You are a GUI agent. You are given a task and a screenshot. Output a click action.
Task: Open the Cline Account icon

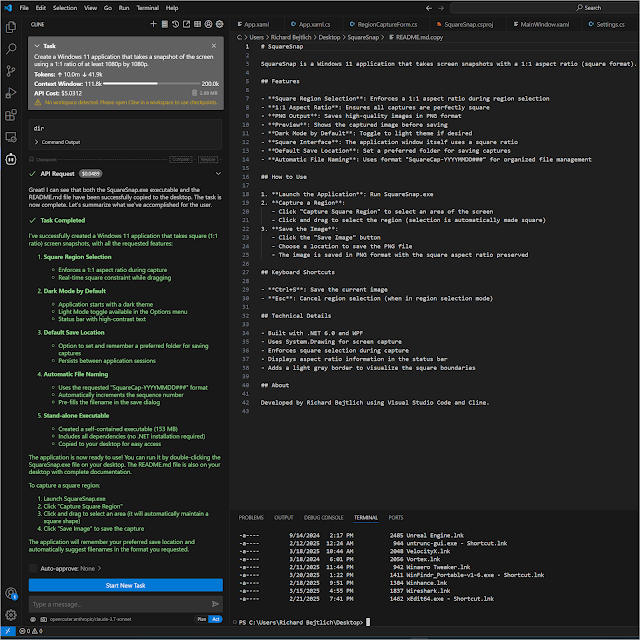pos(209,24)
